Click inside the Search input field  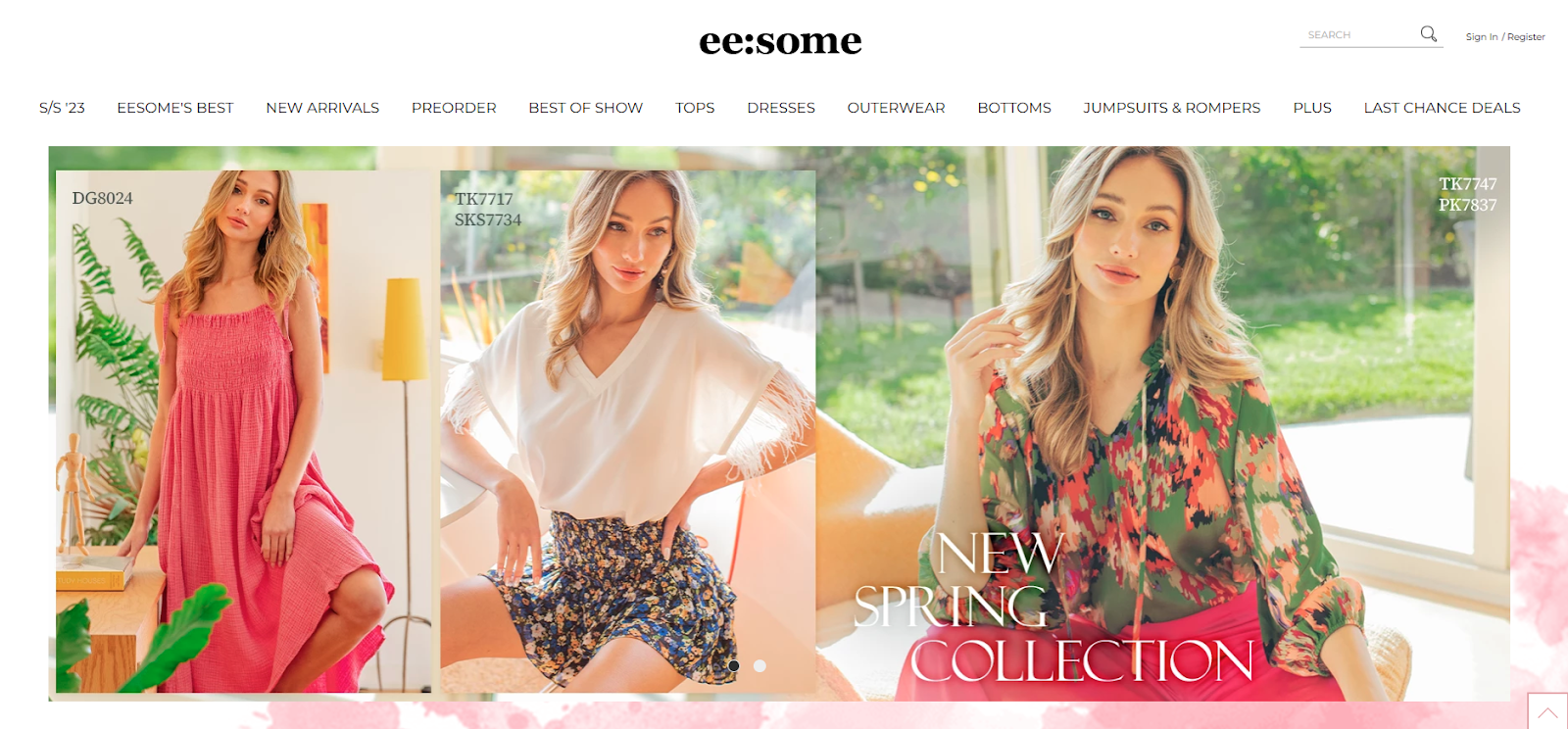(1359, 35)
